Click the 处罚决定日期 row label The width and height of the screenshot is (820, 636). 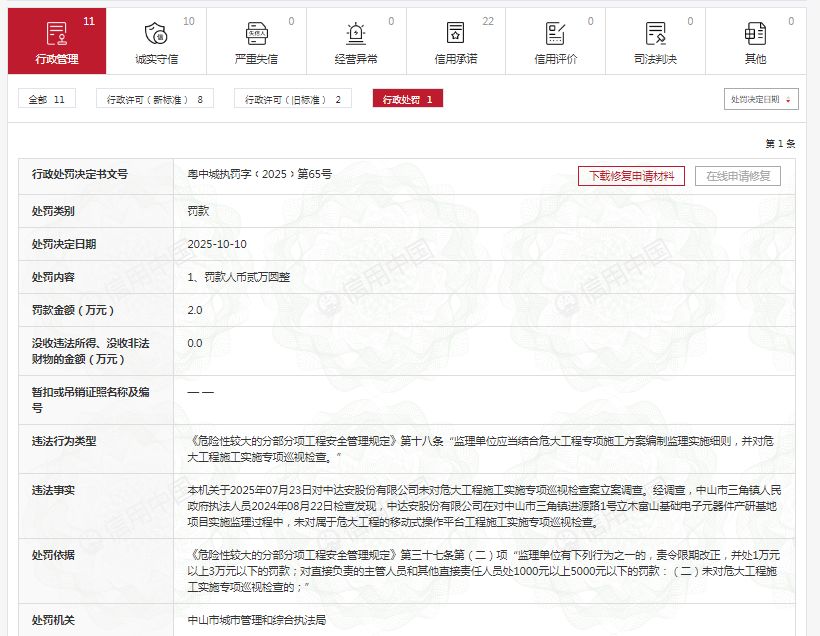pyautogui.click(x=64, y=244)
